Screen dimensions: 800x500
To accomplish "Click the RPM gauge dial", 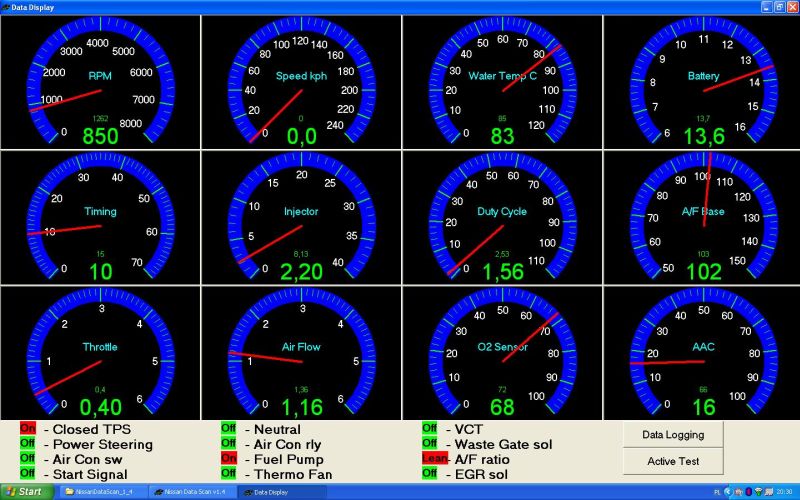I will [x=100, y=82].
